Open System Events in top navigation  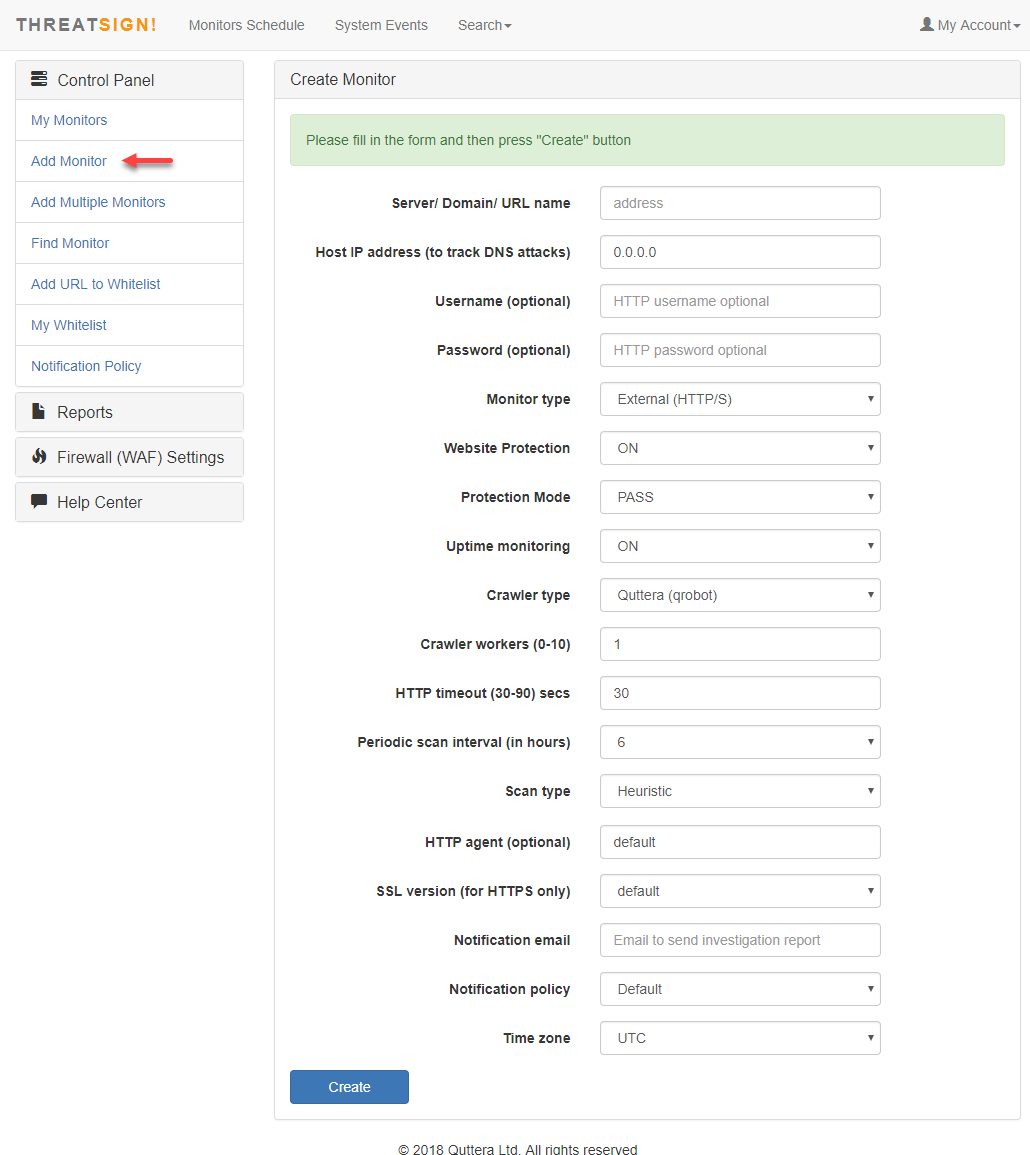pyautogui.click(x=381, y=25)
